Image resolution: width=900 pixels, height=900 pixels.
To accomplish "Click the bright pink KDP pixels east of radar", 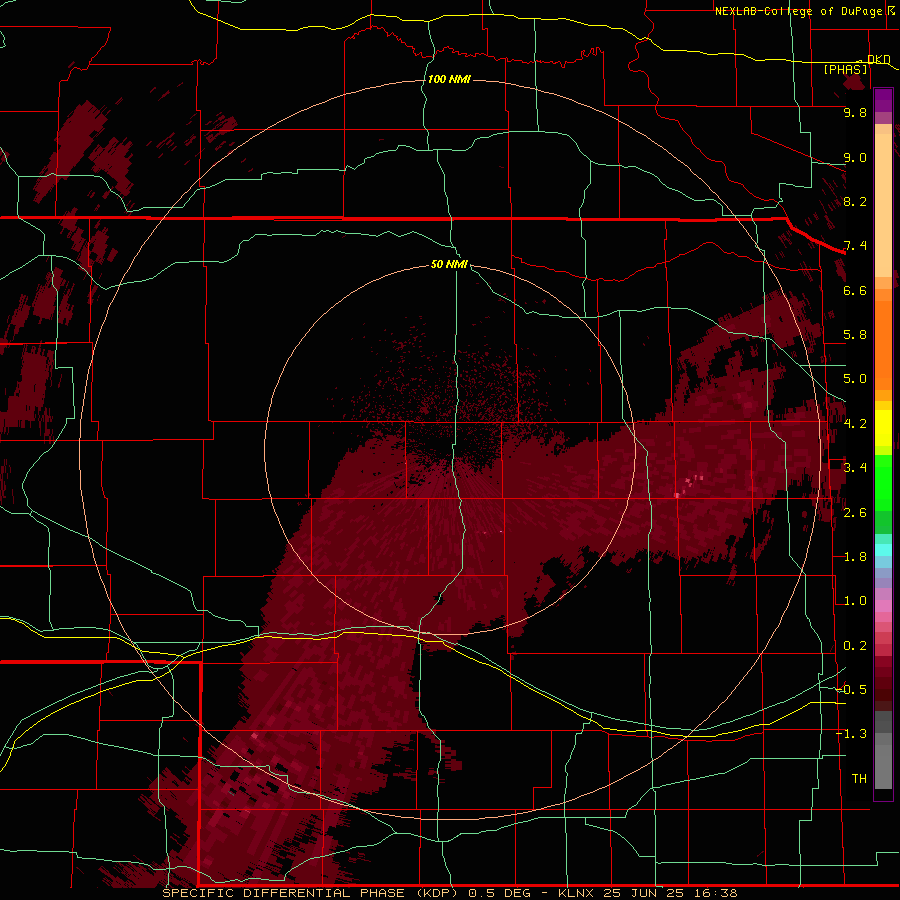I will pyautogui.click(x=689, y=485).
